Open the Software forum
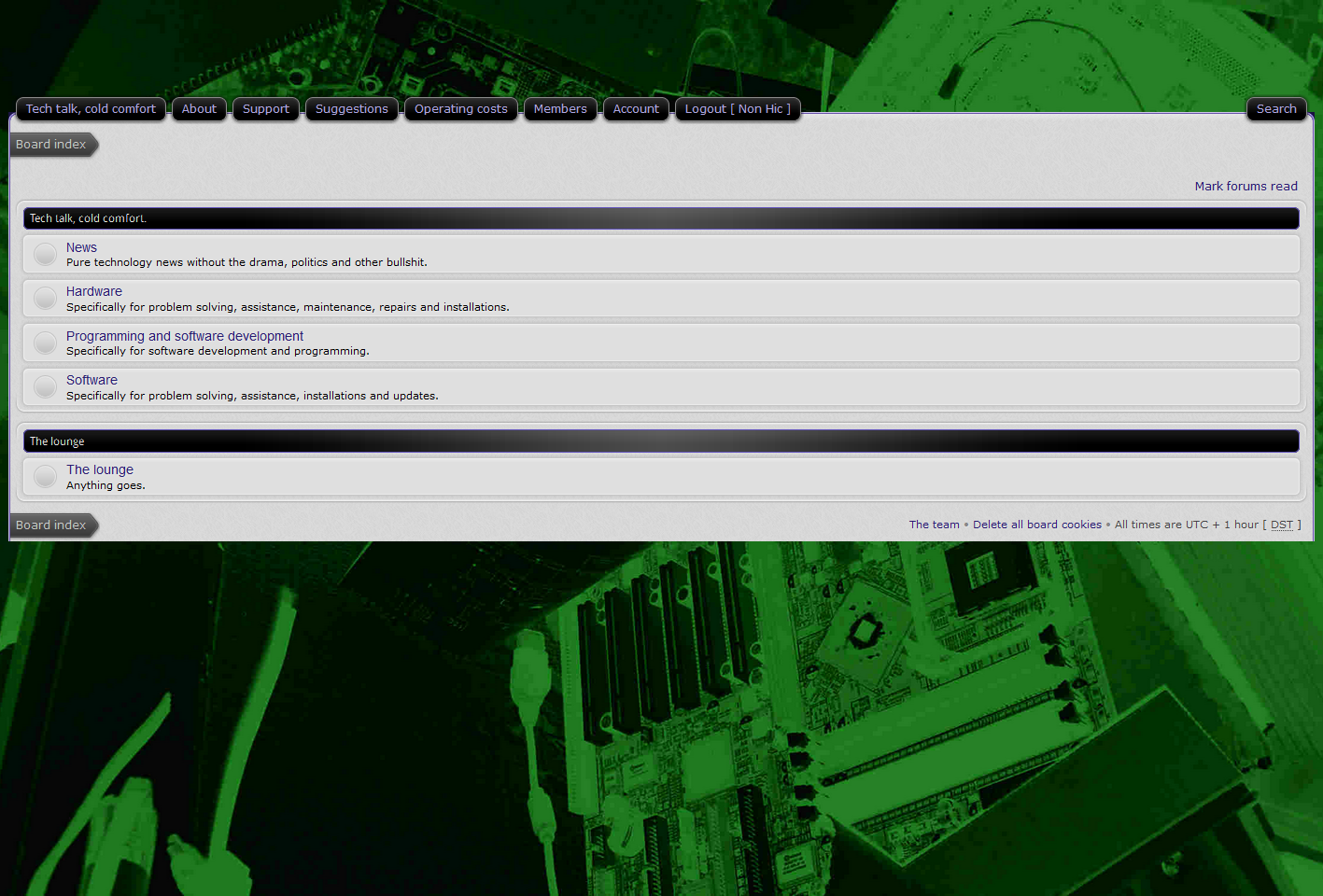The height and width of the screenshot is (896, 1323). coord(91,380)
